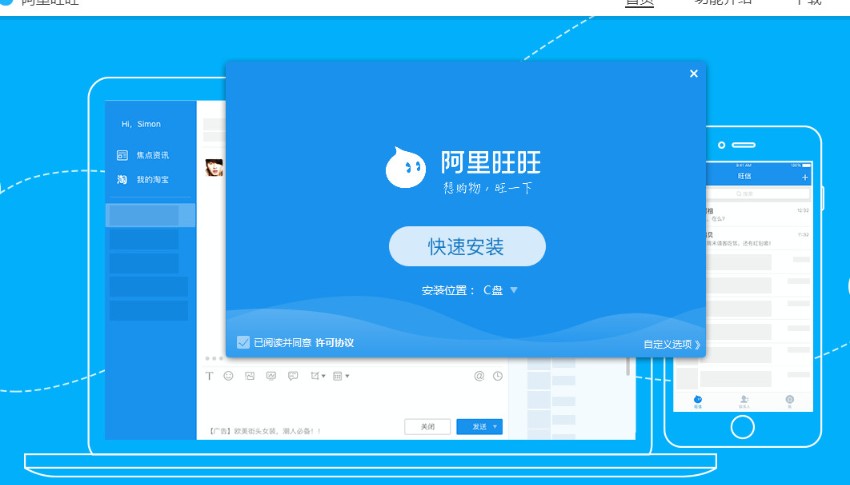This screenshot has height=485, width=850.
Task: Open the arrow beside the calculator icon
Action: click(347, 376)
